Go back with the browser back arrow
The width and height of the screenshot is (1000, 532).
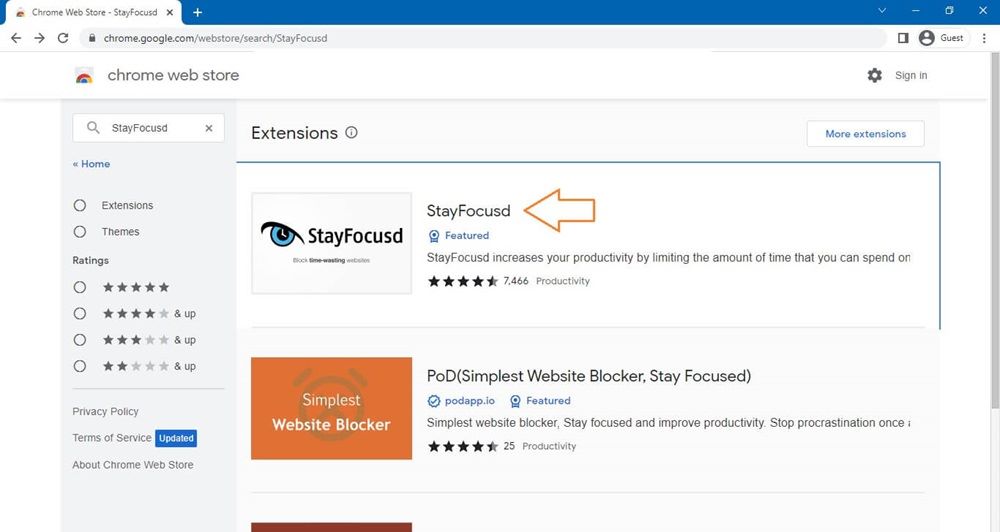click(16, 38)
